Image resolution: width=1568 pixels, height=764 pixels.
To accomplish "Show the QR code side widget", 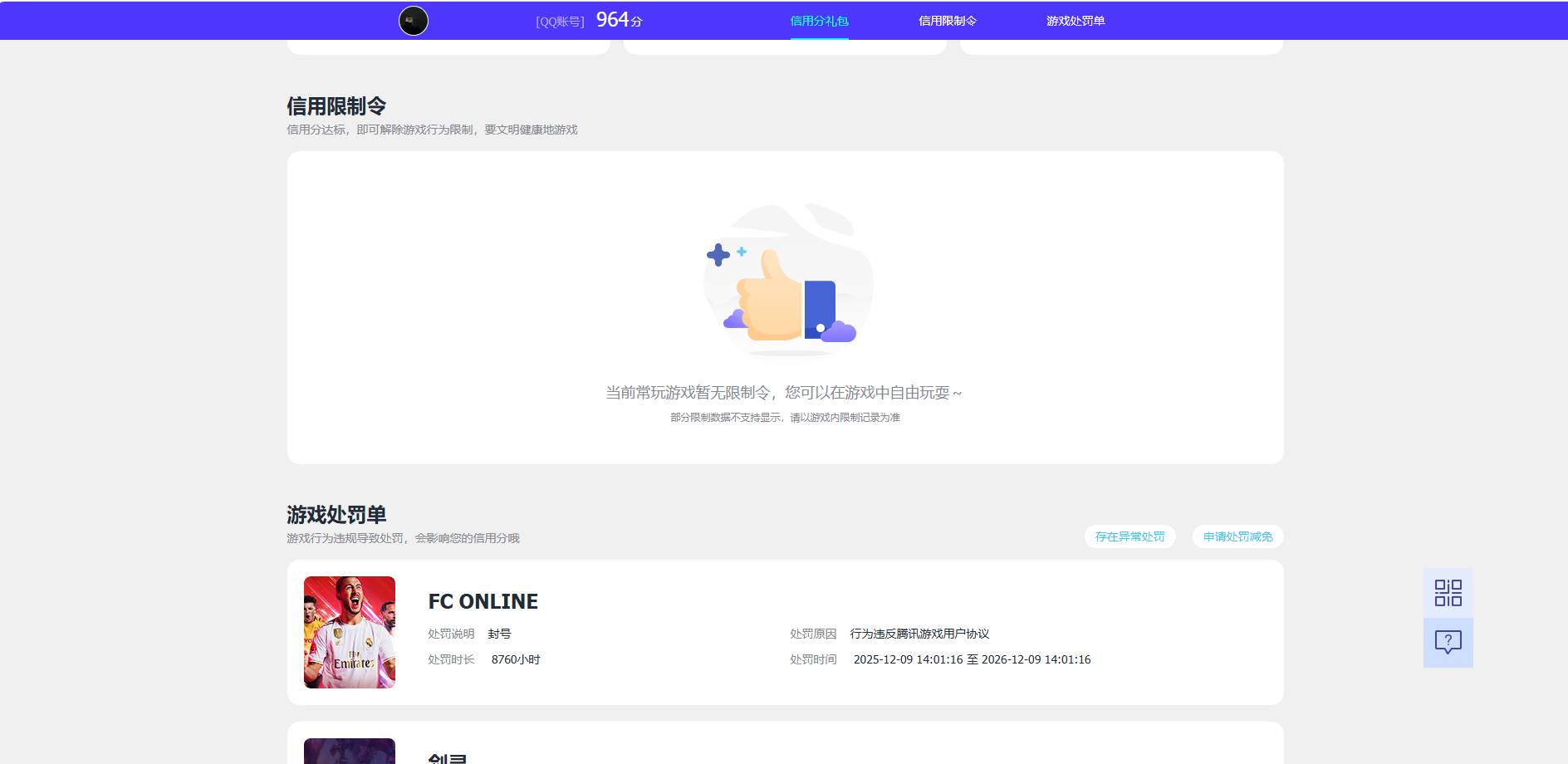I will pyautogui.click(x=1448, y=593).
